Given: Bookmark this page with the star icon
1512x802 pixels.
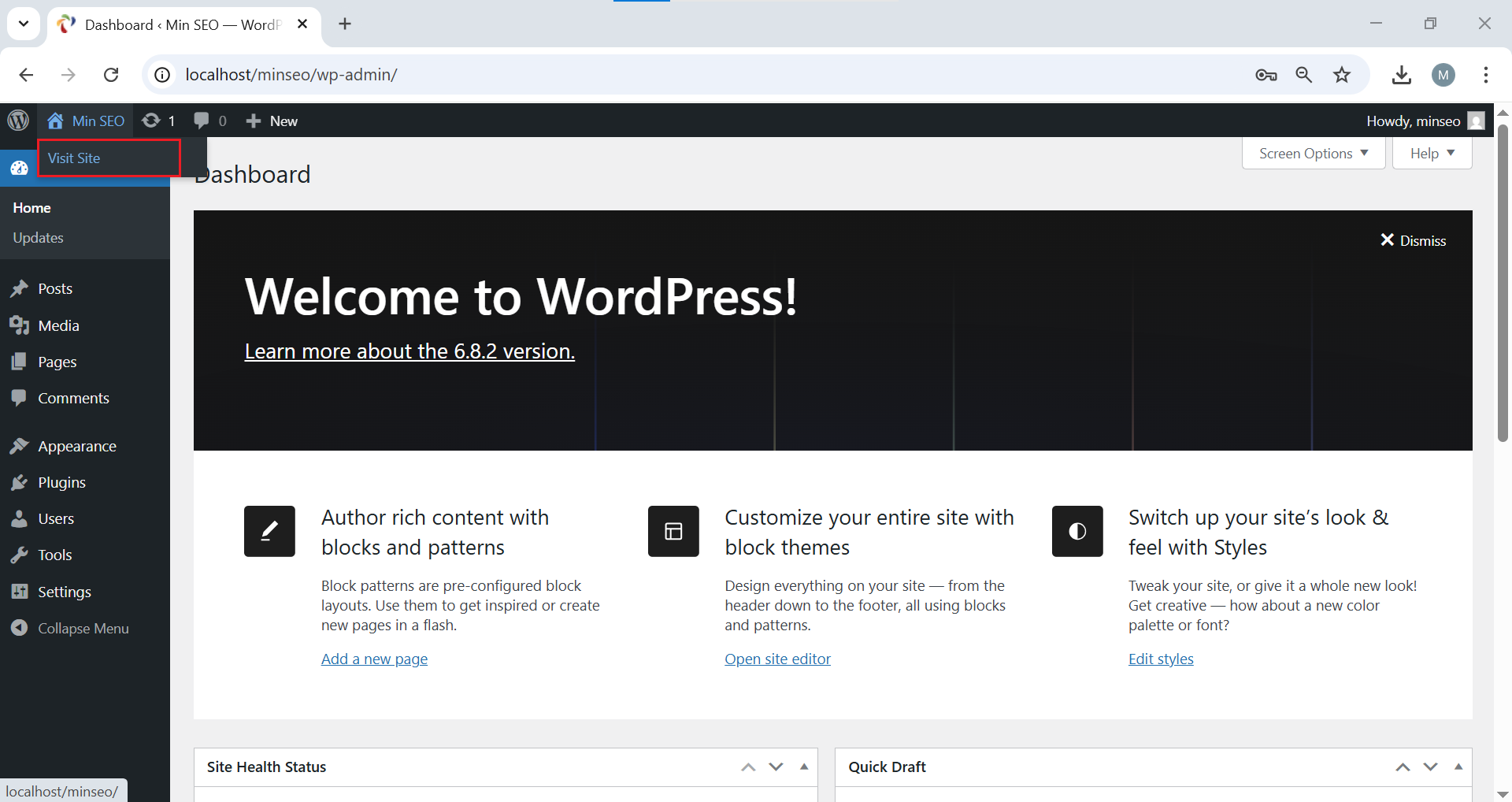Looking at the screenshot, I should coord(1342,75).
